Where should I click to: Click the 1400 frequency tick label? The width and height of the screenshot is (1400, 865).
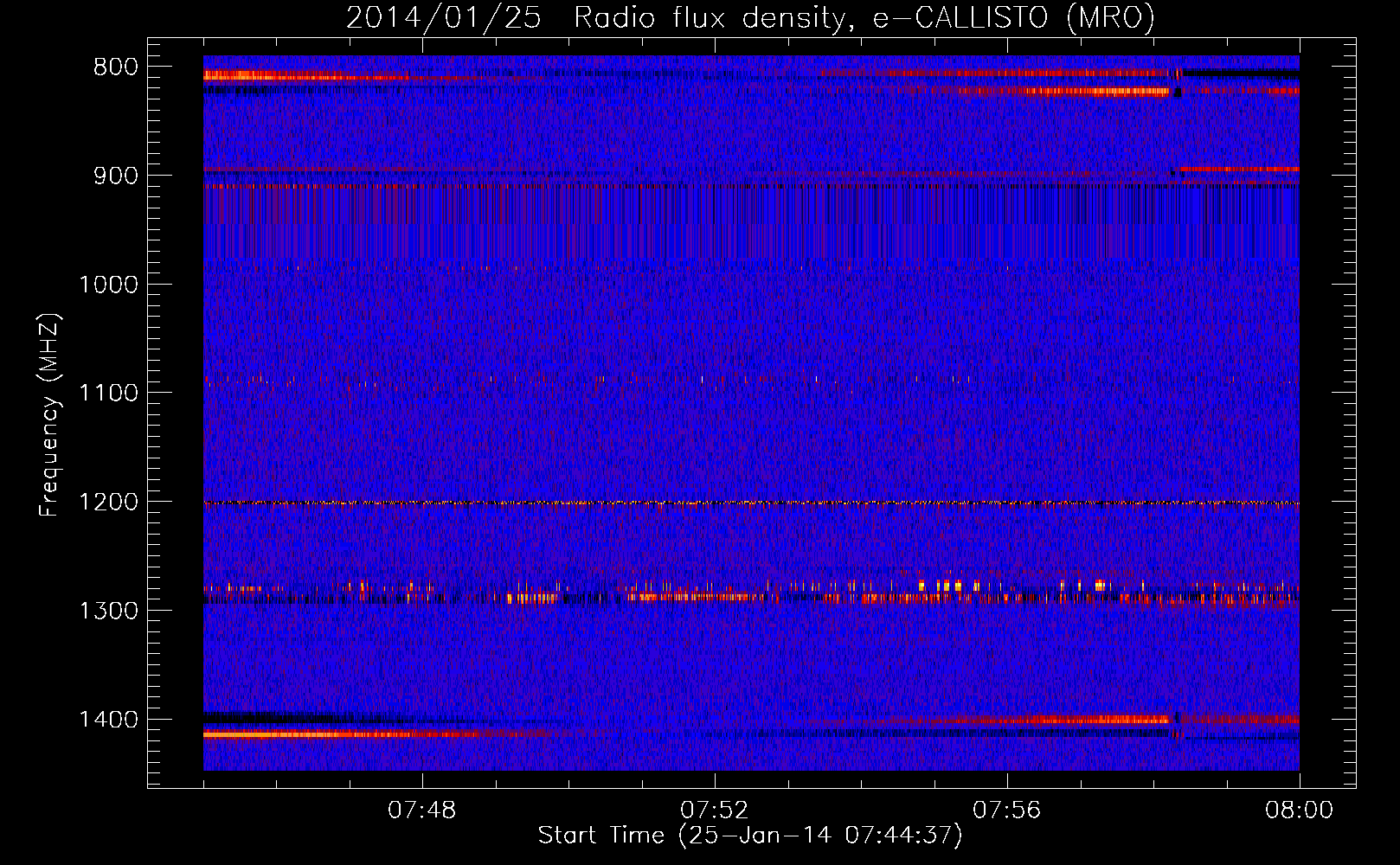pos(108,720)
